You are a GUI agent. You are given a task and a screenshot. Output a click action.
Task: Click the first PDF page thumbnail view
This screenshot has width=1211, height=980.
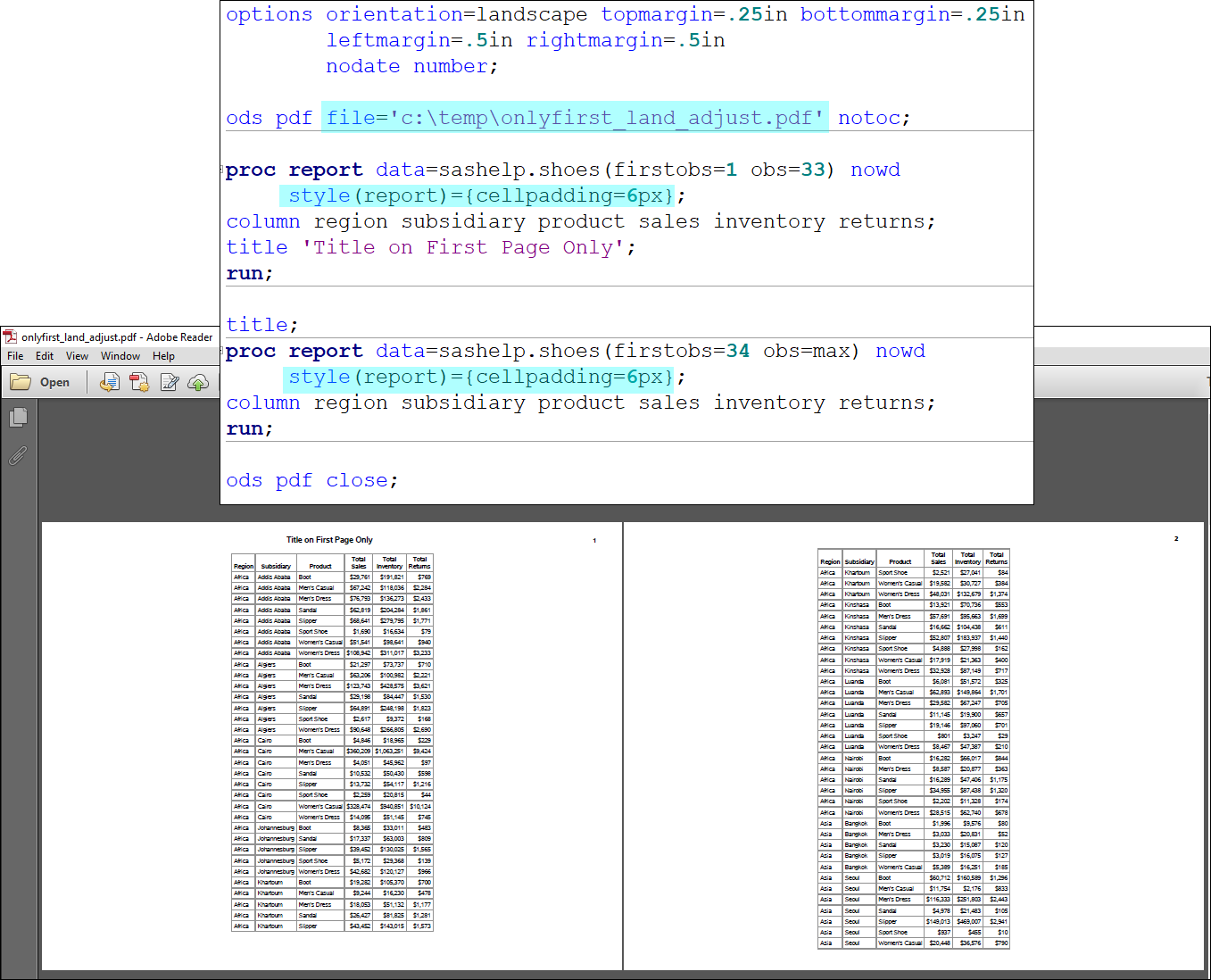click(x=330, y=741)
